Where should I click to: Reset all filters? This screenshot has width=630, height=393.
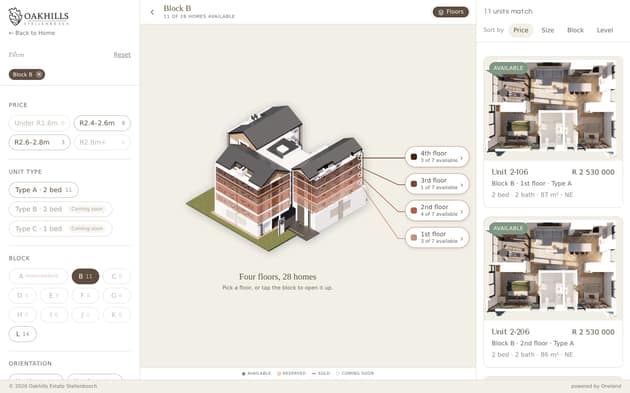point(122,55)
